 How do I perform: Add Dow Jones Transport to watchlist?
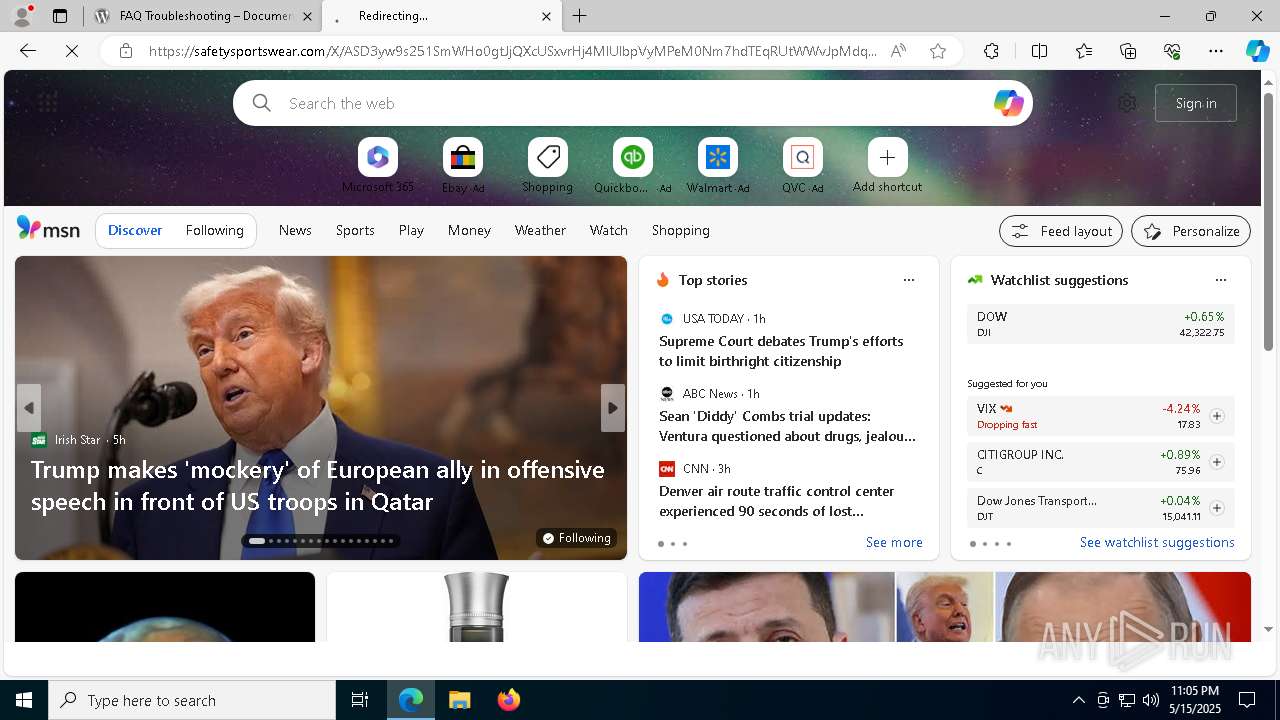click(1217, 508)
